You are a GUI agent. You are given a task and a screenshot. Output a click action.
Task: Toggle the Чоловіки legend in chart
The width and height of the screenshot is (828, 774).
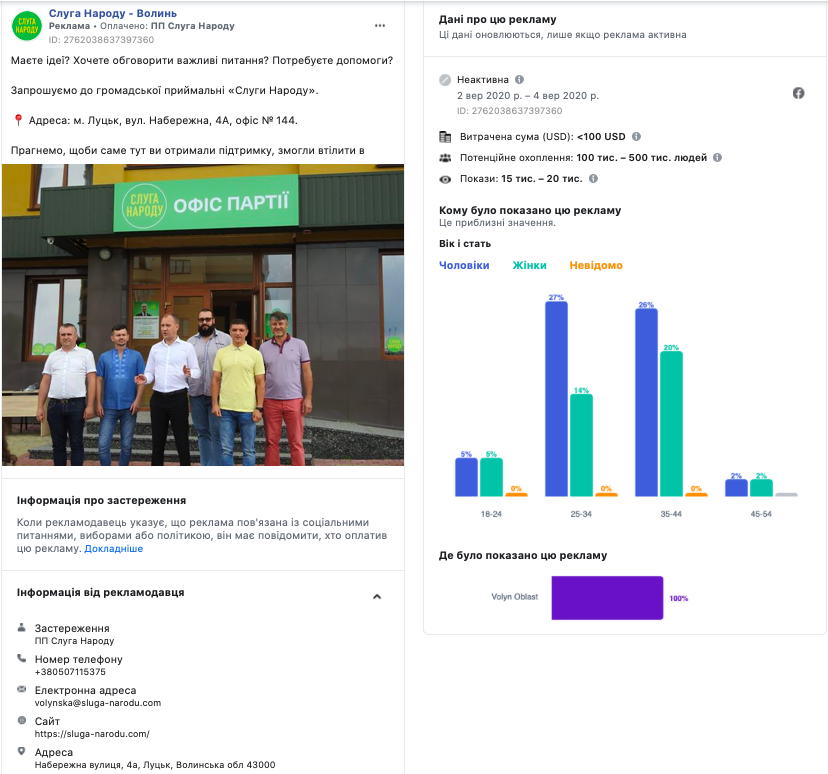pyautogui.click(x=464, y=265)
